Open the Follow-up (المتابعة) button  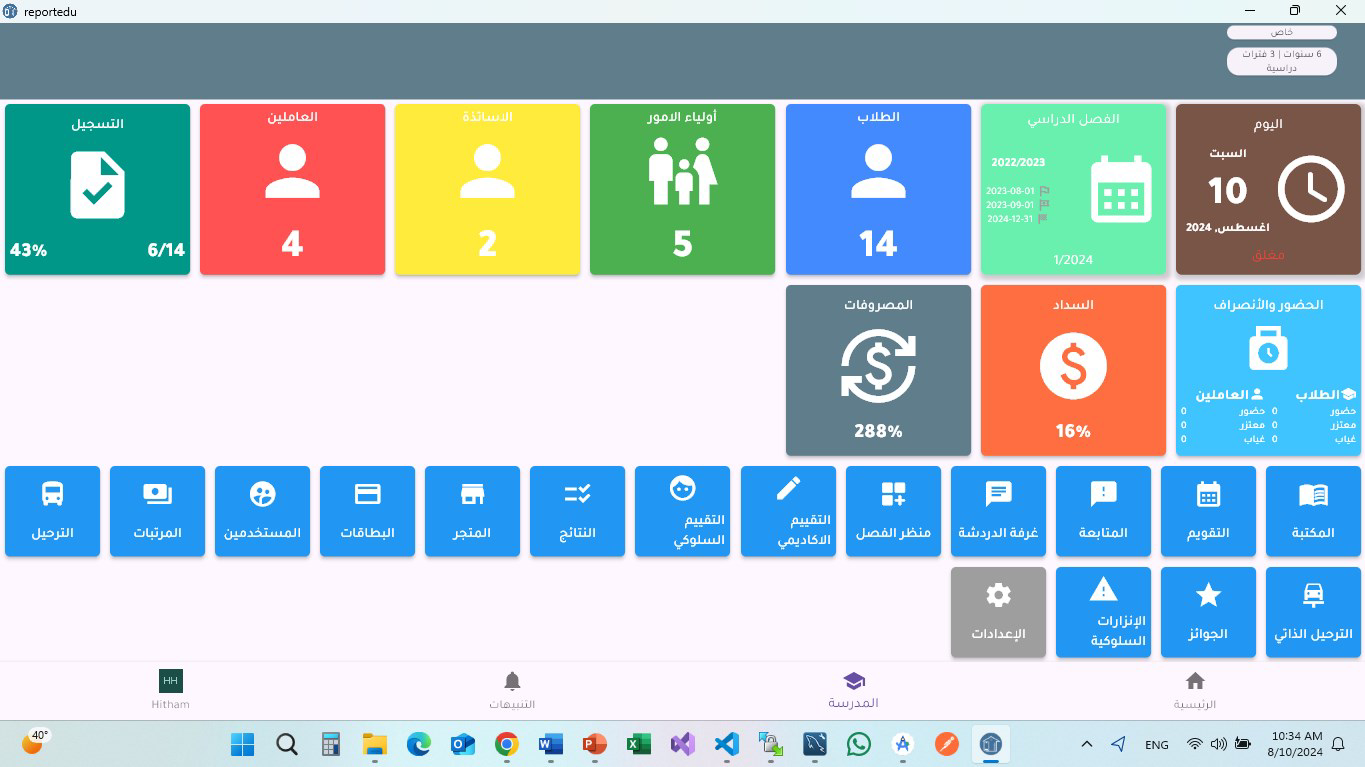[1103, 511]
